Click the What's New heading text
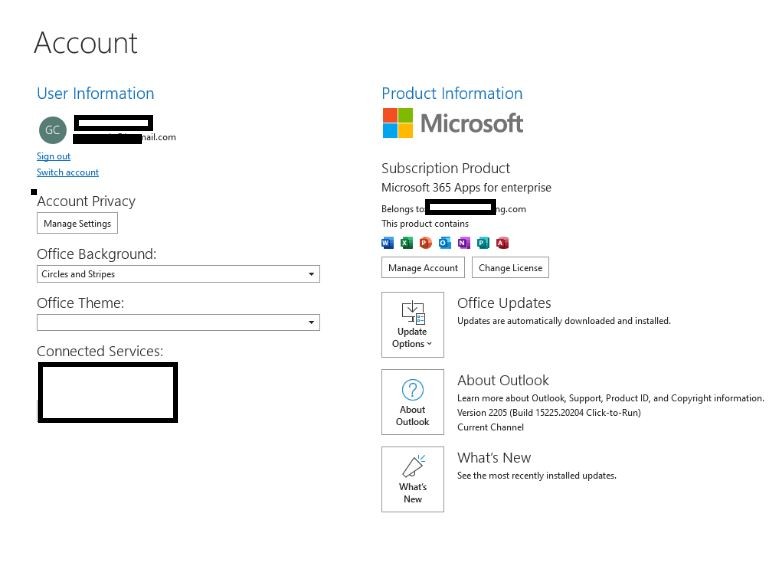Screen dimensions: 772x574 494,458
